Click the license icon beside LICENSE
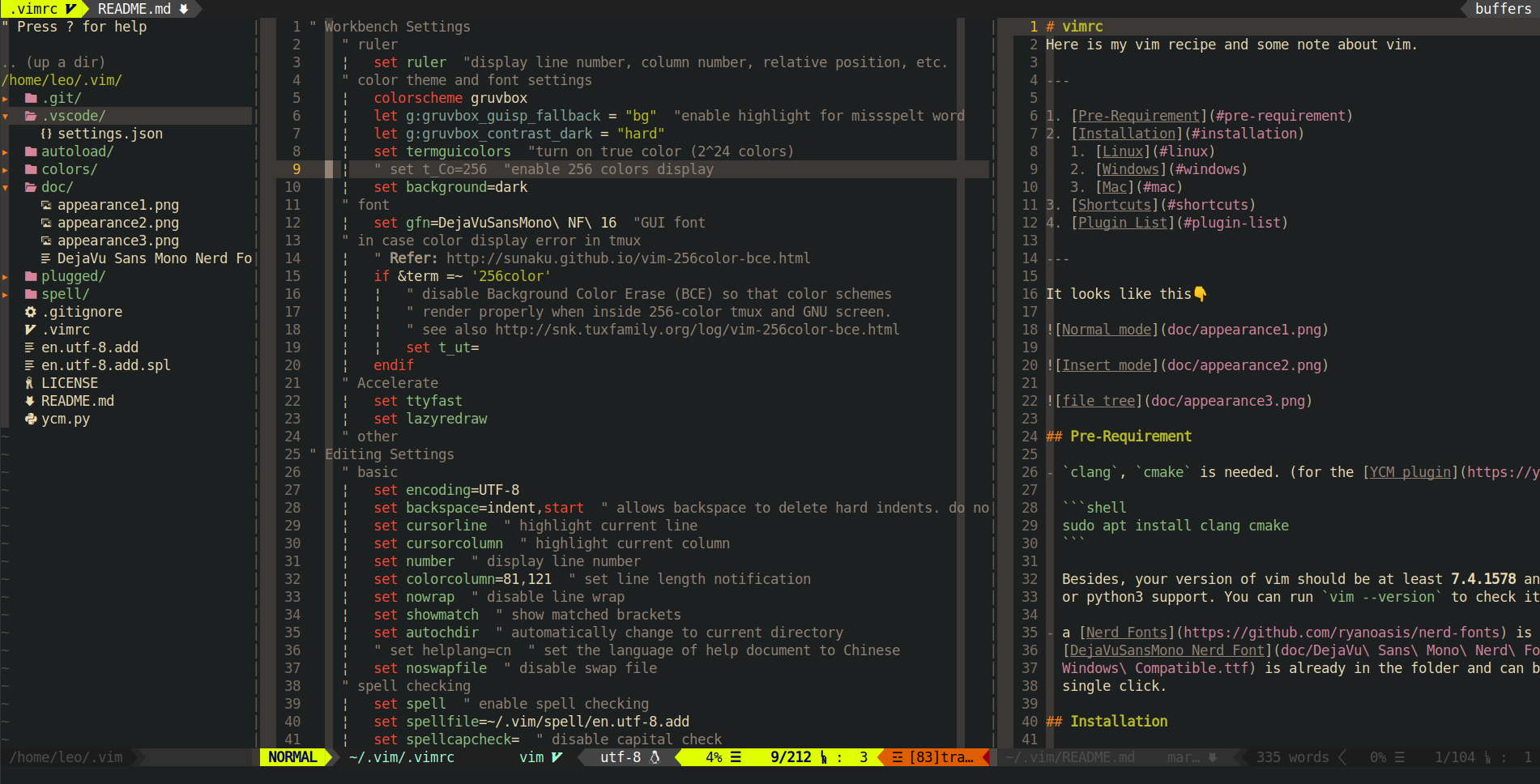Image resolution: width=1540 pixels, height=784 pixels. pos(30,383)
